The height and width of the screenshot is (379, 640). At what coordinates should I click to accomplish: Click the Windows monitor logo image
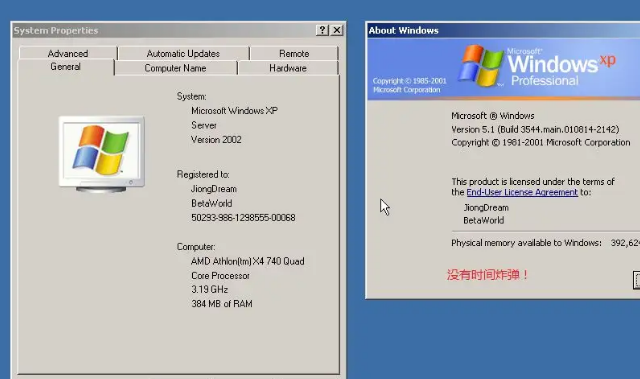tap(102, 154)
